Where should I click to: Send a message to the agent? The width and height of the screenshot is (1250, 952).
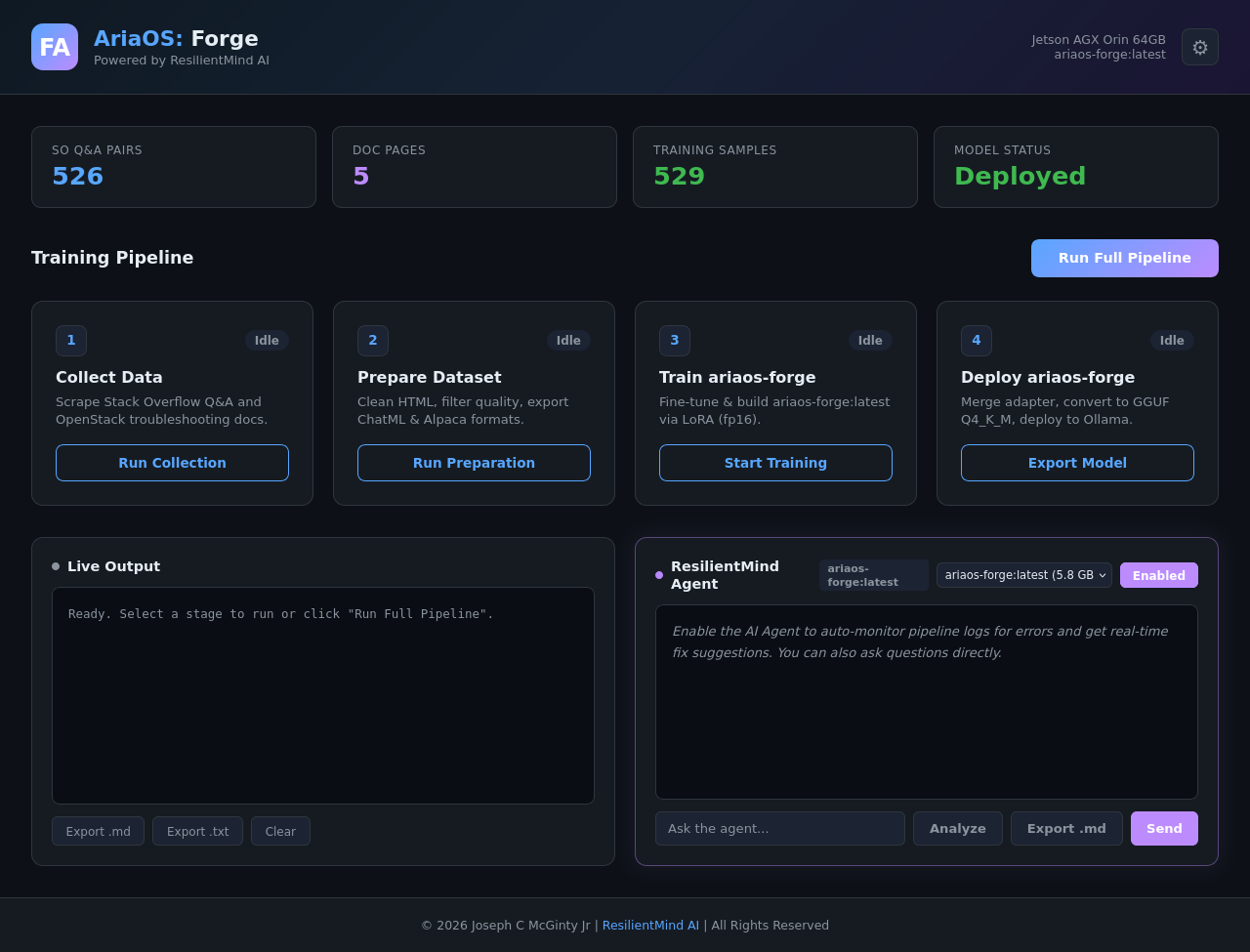click(x=1164, y=828)
